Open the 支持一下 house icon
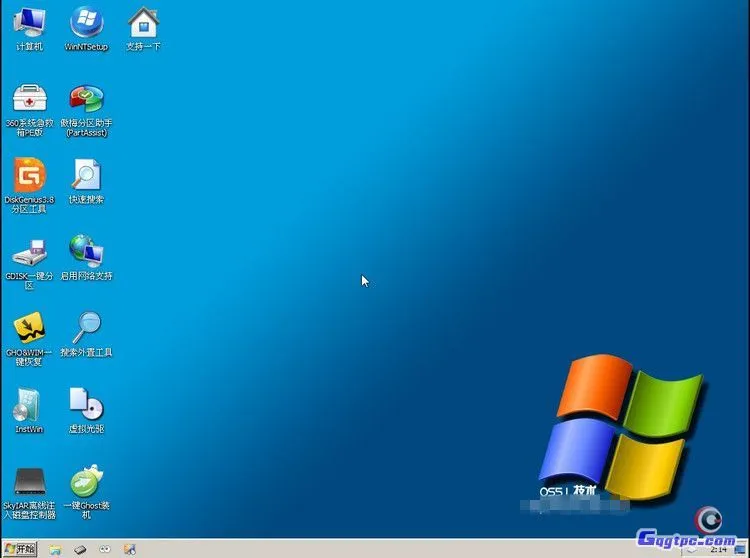Image resolution: width=750 pixels, height=558 pixels. (x=143, y=22)
